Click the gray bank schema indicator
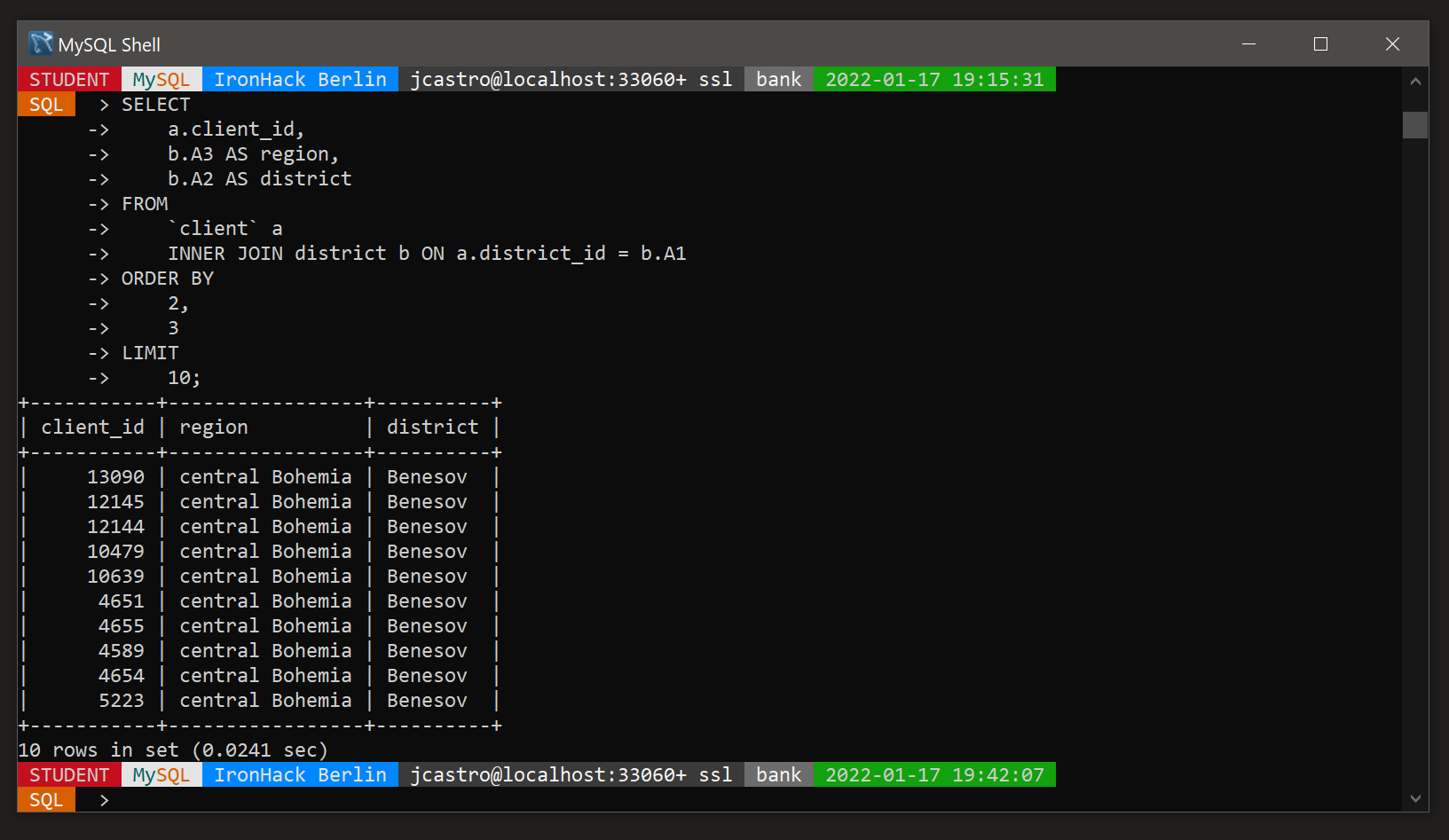The width and height of the screenshot is (1449, 840). pos(777,79)
